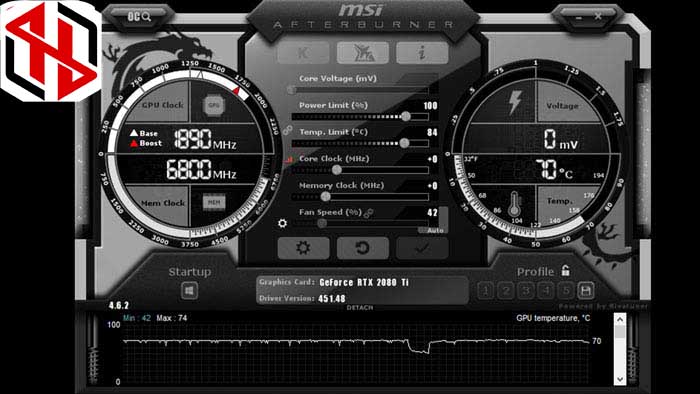Save profile with the floppy disk icon
This screenshot has width=700, height=394.
tap(586, 291)
